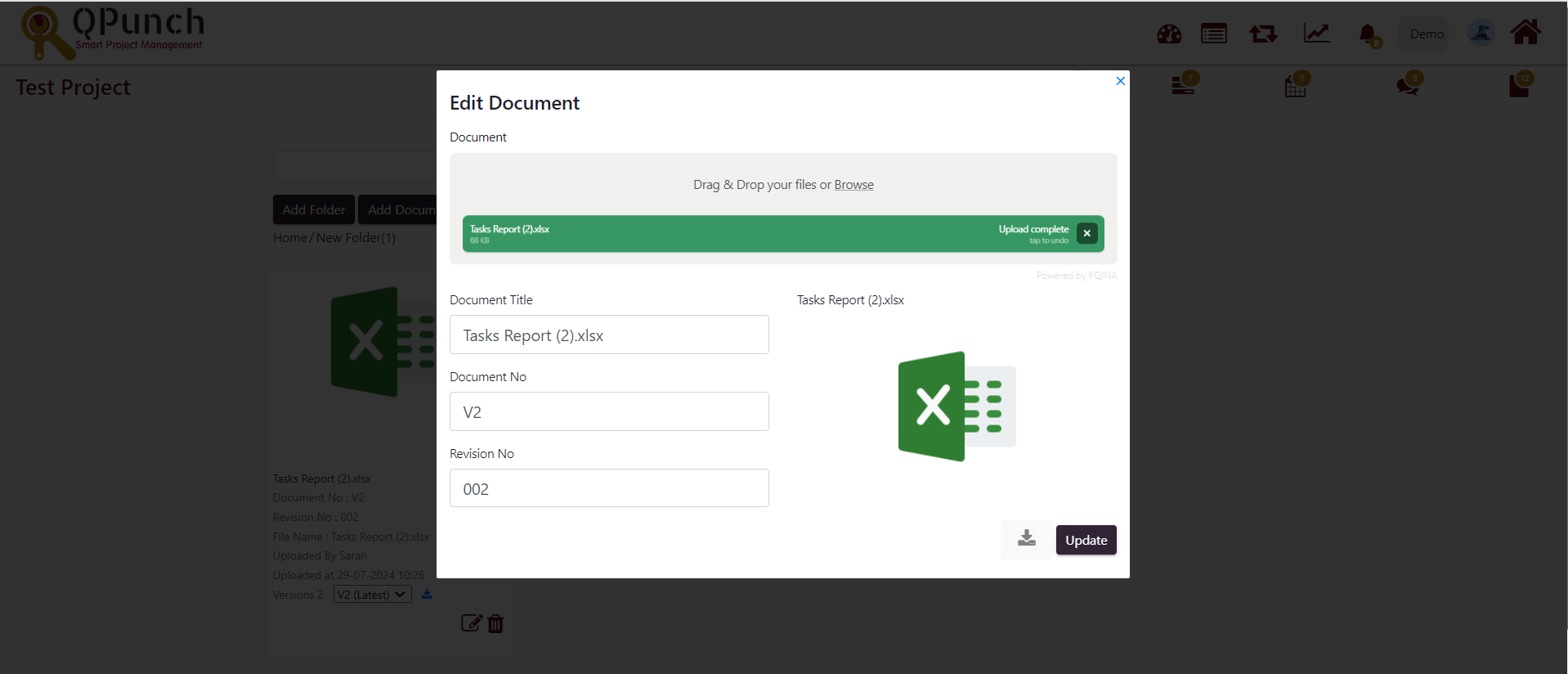
Task: Open the line chart reports icon
Action: pos(1316,34)
